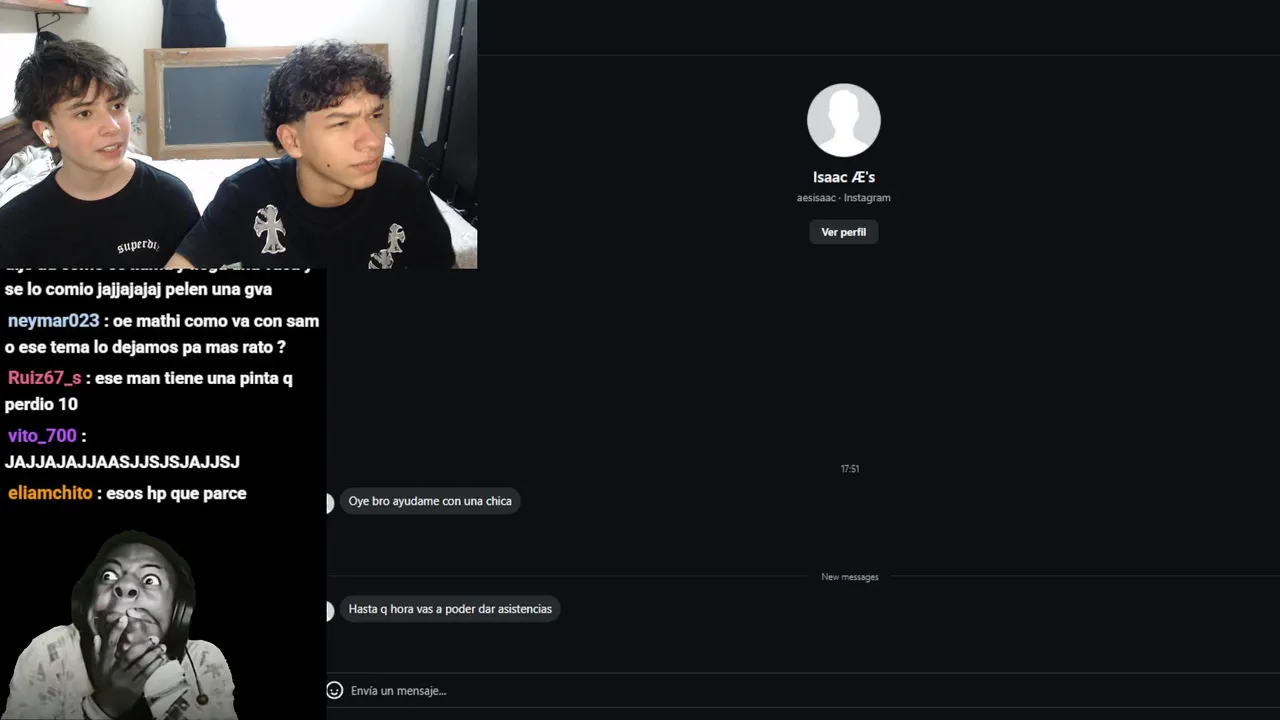This screenshot has width=1280, height=720.
Task: Click the webcam overlay showing two people
Action: pyautogui.click(x=238, y=134)
